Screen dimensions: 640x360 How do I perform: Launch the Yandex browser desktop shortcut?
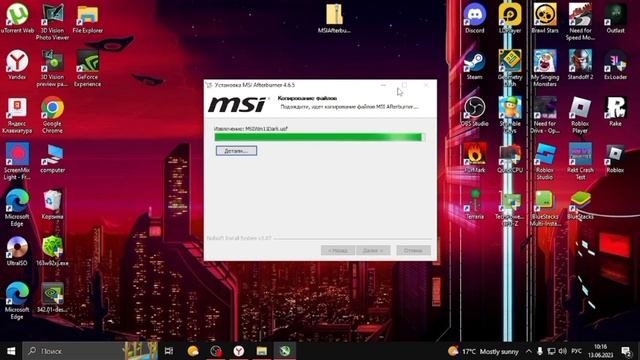pos(17,64)
